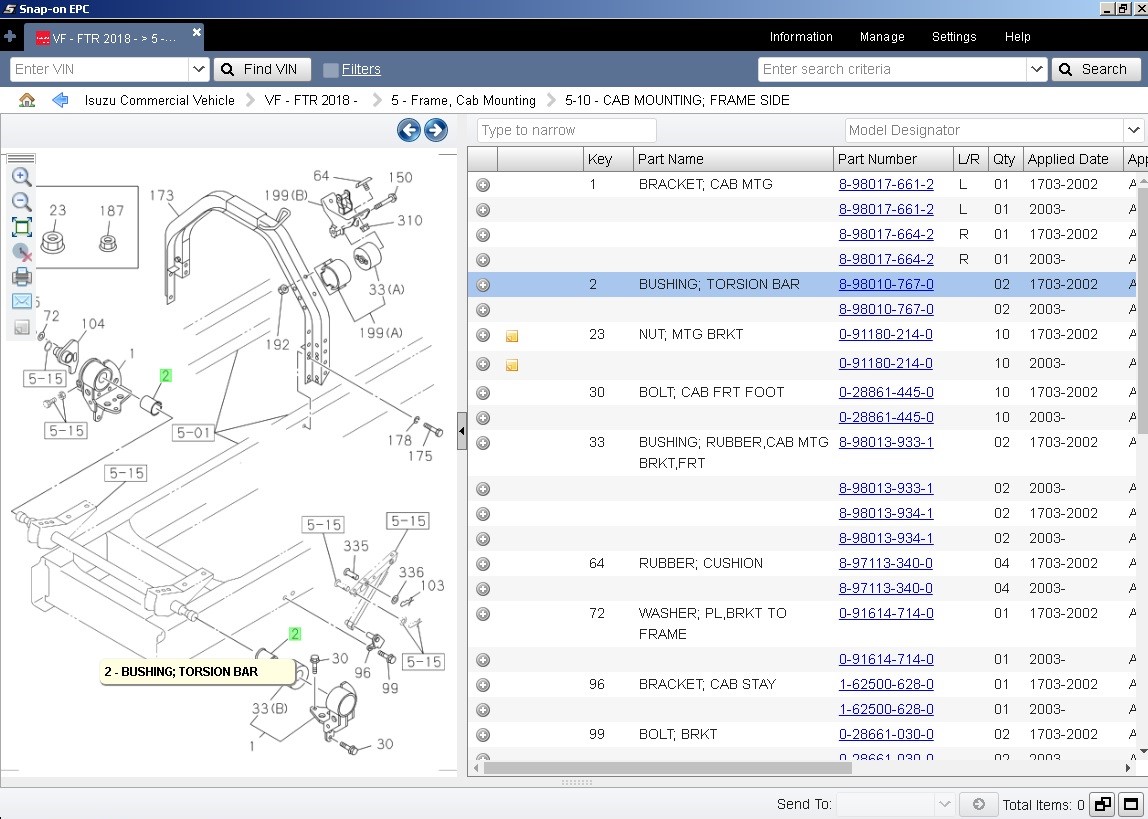The image size is (1148, 819).
Task: Go to previous illustration arrow
Action: 409,130
